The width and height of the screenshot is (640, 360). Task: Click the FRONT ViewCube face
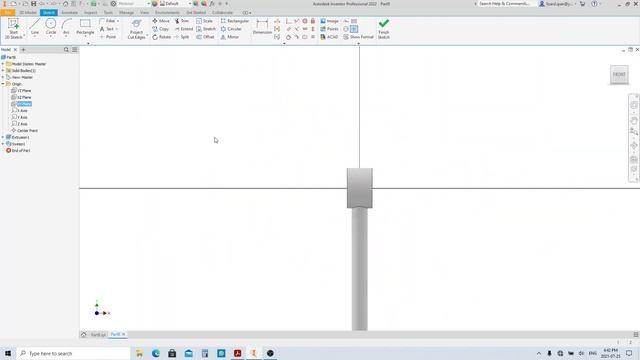tap(619, 75)
